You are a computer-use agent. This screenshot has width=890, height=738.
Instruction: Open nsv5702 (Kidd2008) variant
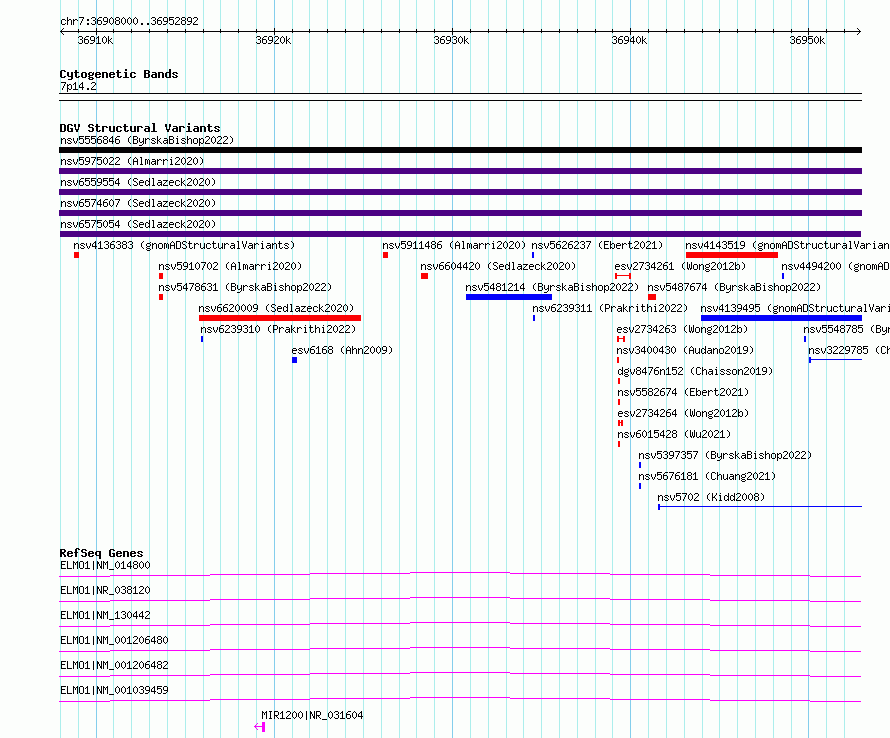(711, 497)
